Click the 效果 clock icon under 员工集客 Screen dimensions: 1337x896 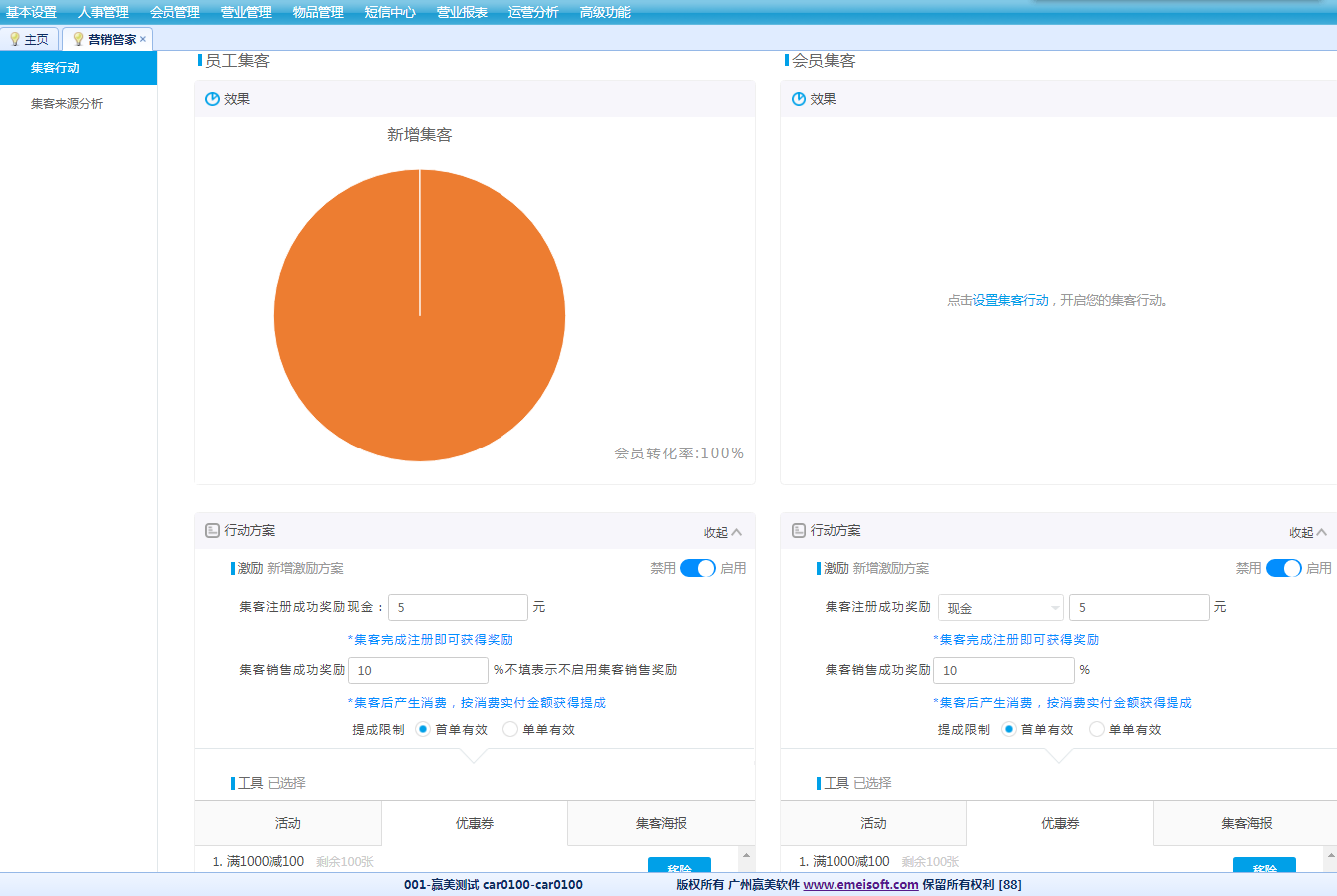[x=212, y=99]
